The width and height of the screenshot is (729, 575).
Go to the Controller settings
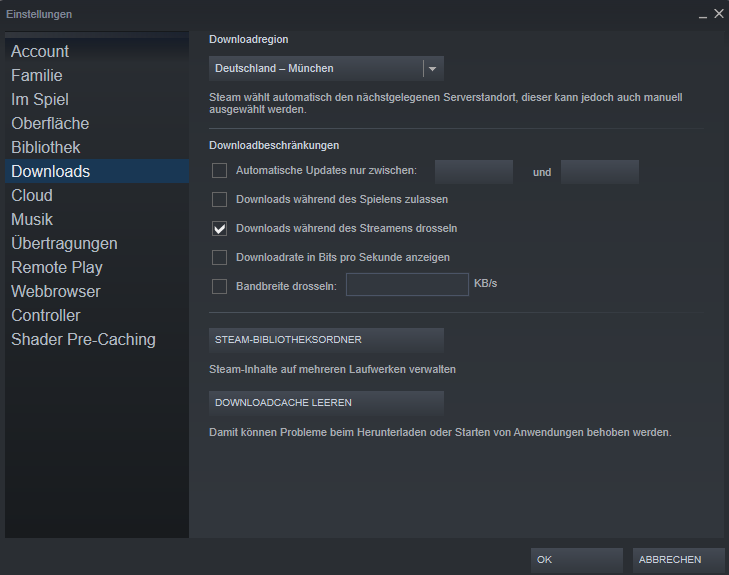coord(97,315)
